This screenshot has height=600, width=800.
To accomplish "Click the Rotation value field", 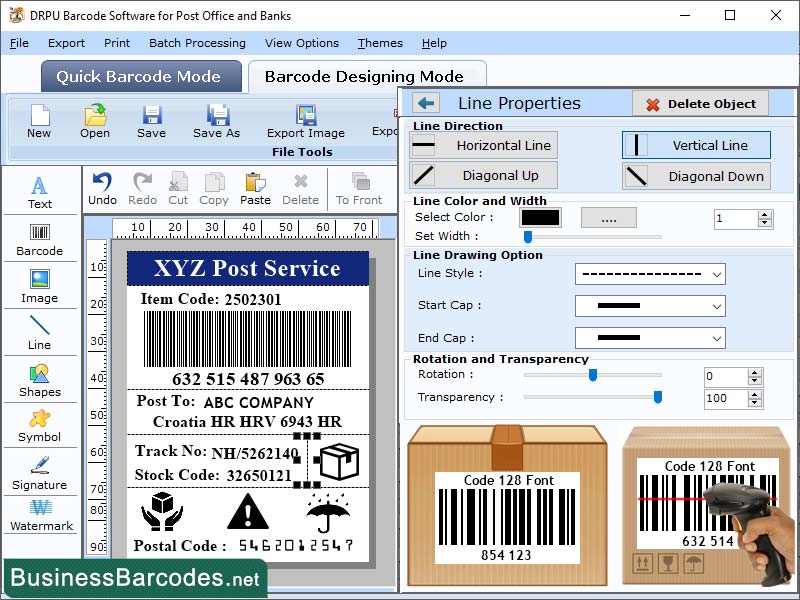I will tap(726, 377).
